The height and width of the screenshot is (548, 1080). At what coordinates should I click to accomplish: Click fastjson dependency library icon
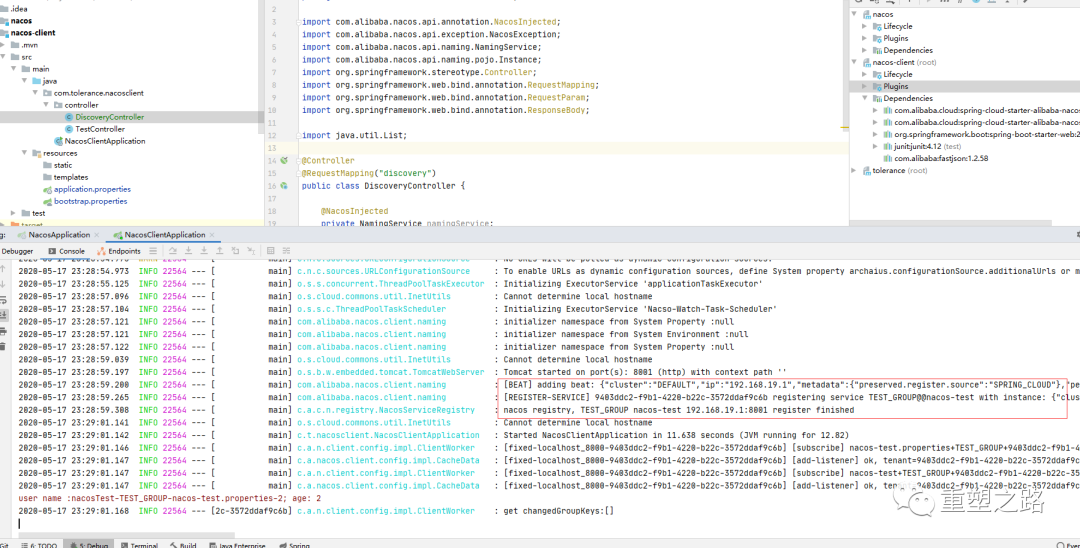pos(888,158)
